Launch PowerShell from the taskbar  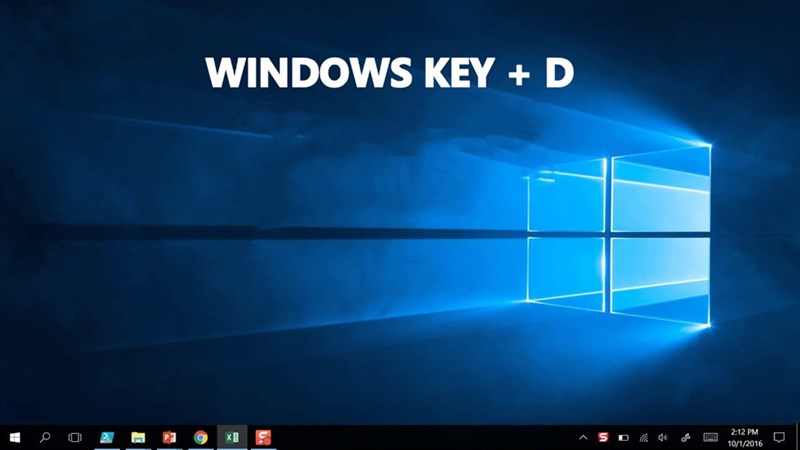[x=107, y=437]
